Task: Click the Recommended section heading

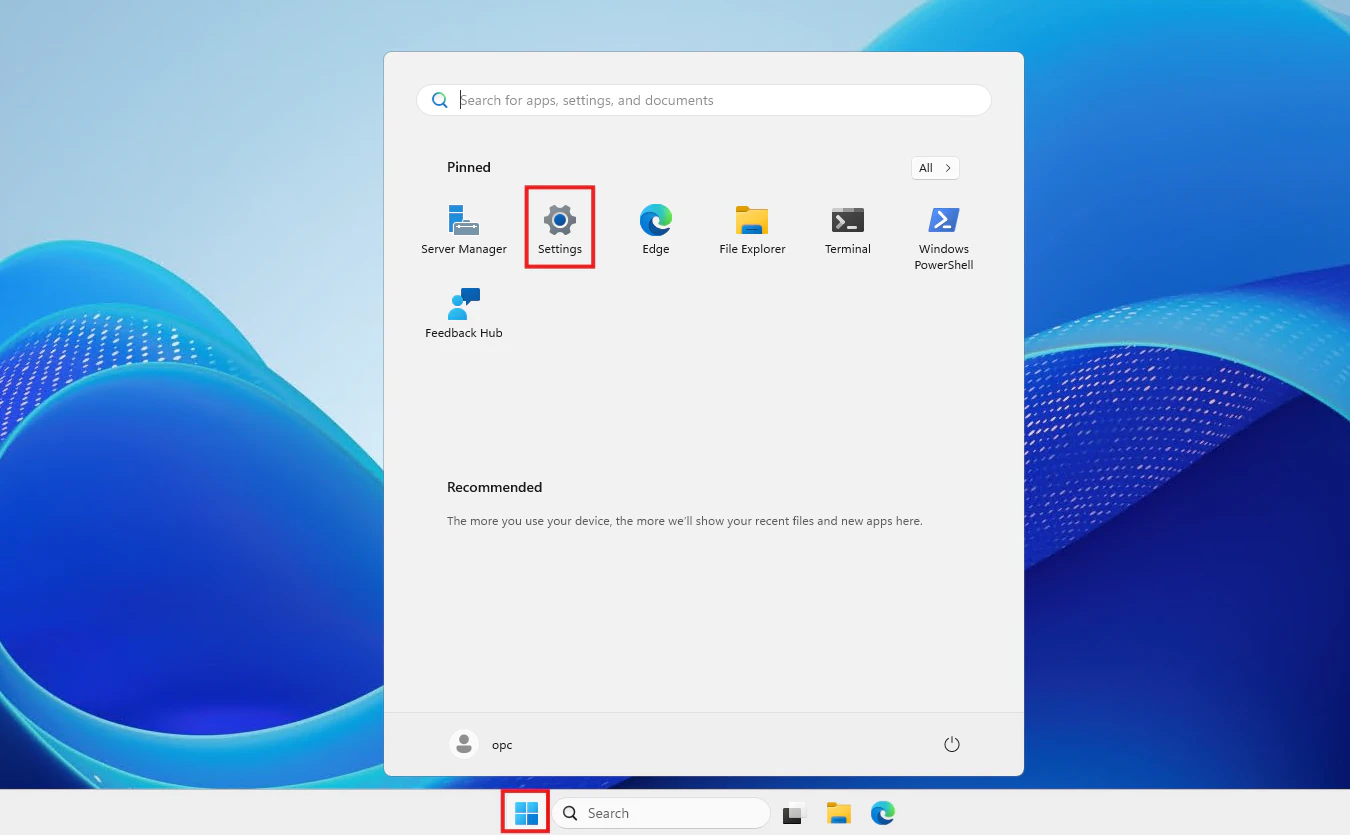Action: (494, 487)
